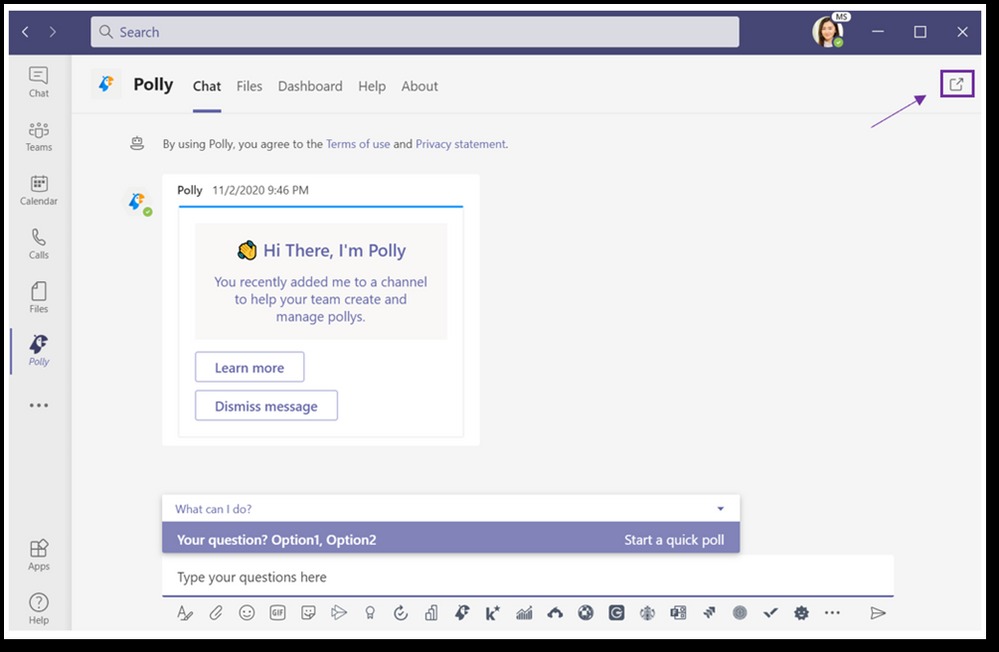Go to Calls in the sidebar

click(39, 244)
